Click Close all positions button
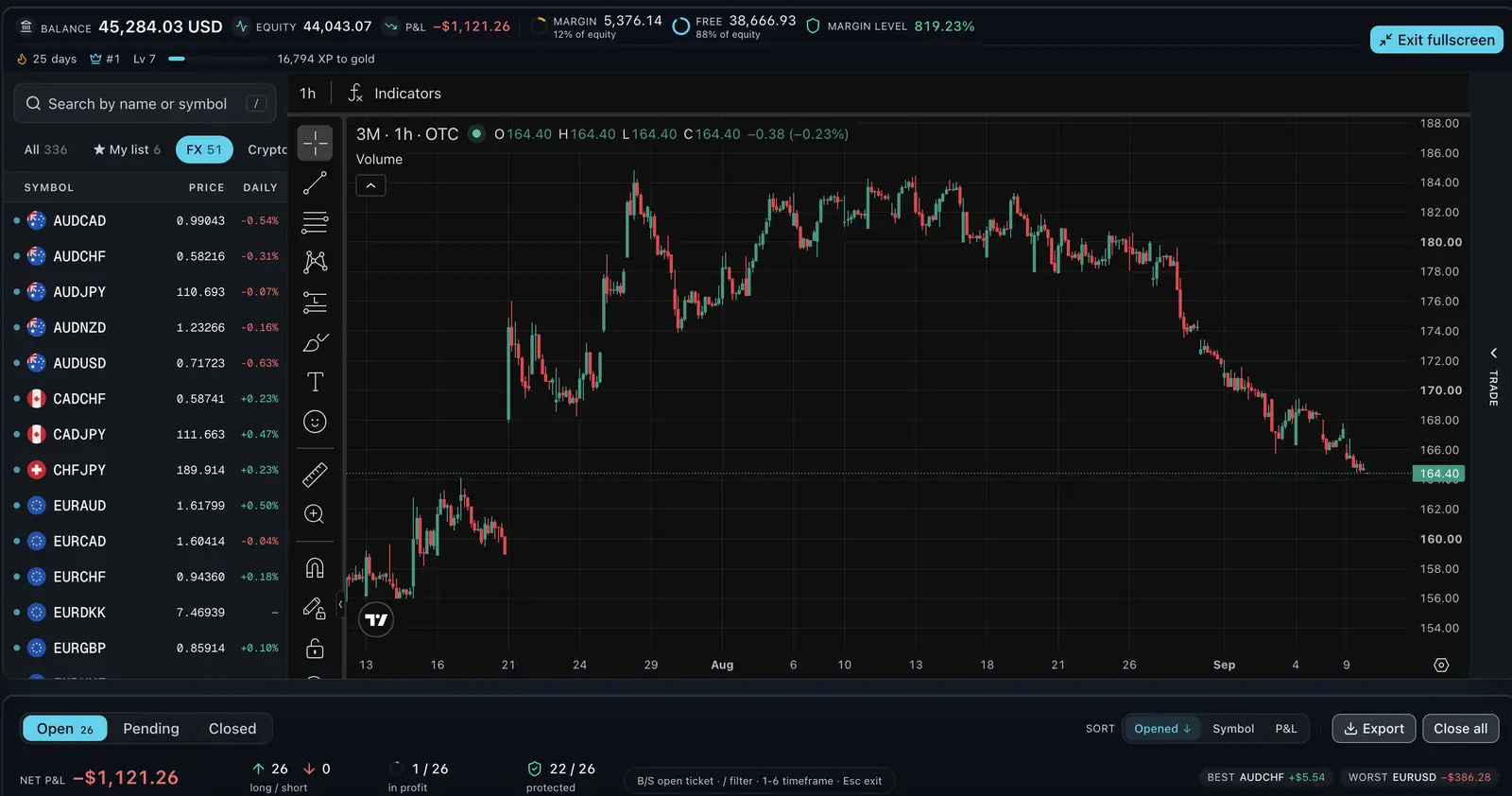1512x796 pixels. click(x=1460, y=728)
